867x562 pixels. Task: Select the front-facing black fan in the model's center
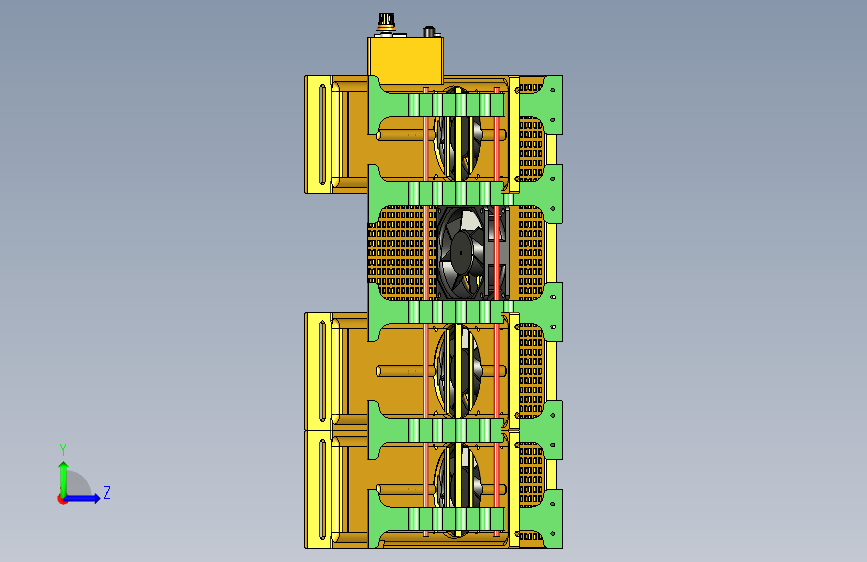[461, 253]
